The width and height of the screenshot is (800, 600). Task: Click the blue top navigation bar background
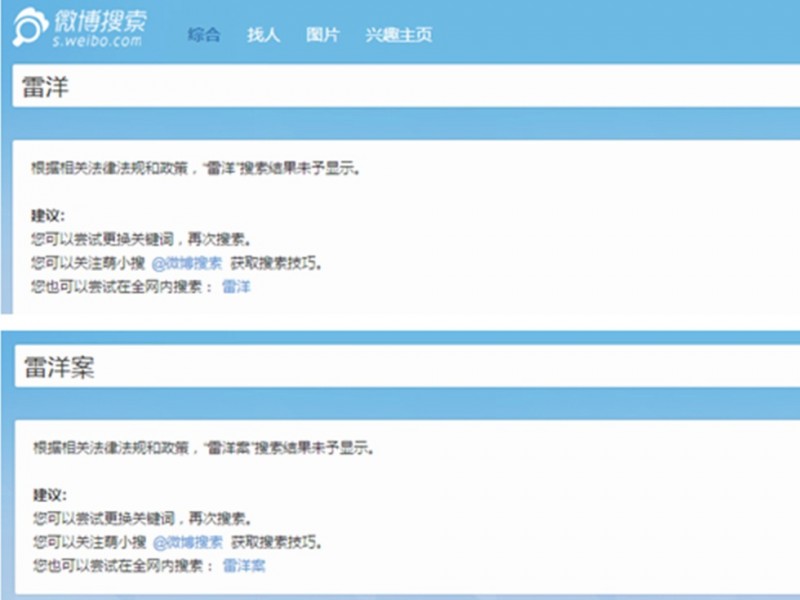click(600, 30)
